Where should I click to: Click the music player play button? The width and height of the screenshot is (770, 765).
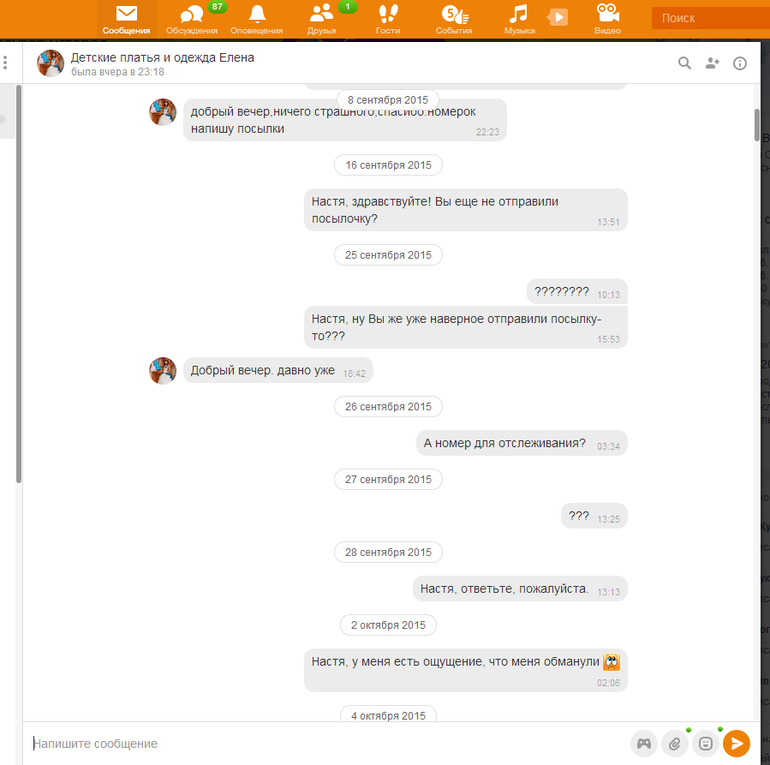point(557,17)
